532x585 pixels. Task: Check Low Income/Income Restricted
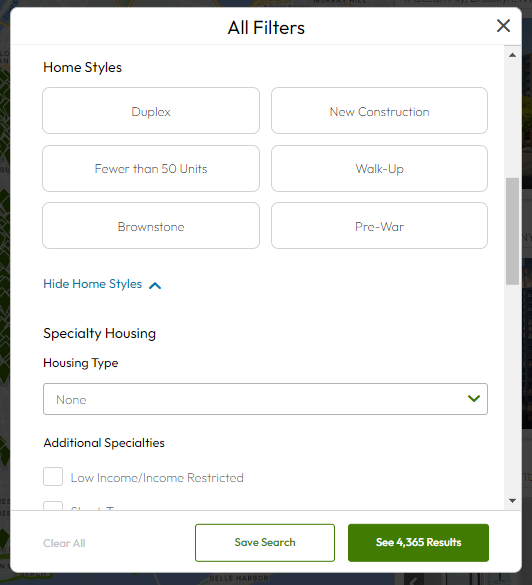pos(53,476)
